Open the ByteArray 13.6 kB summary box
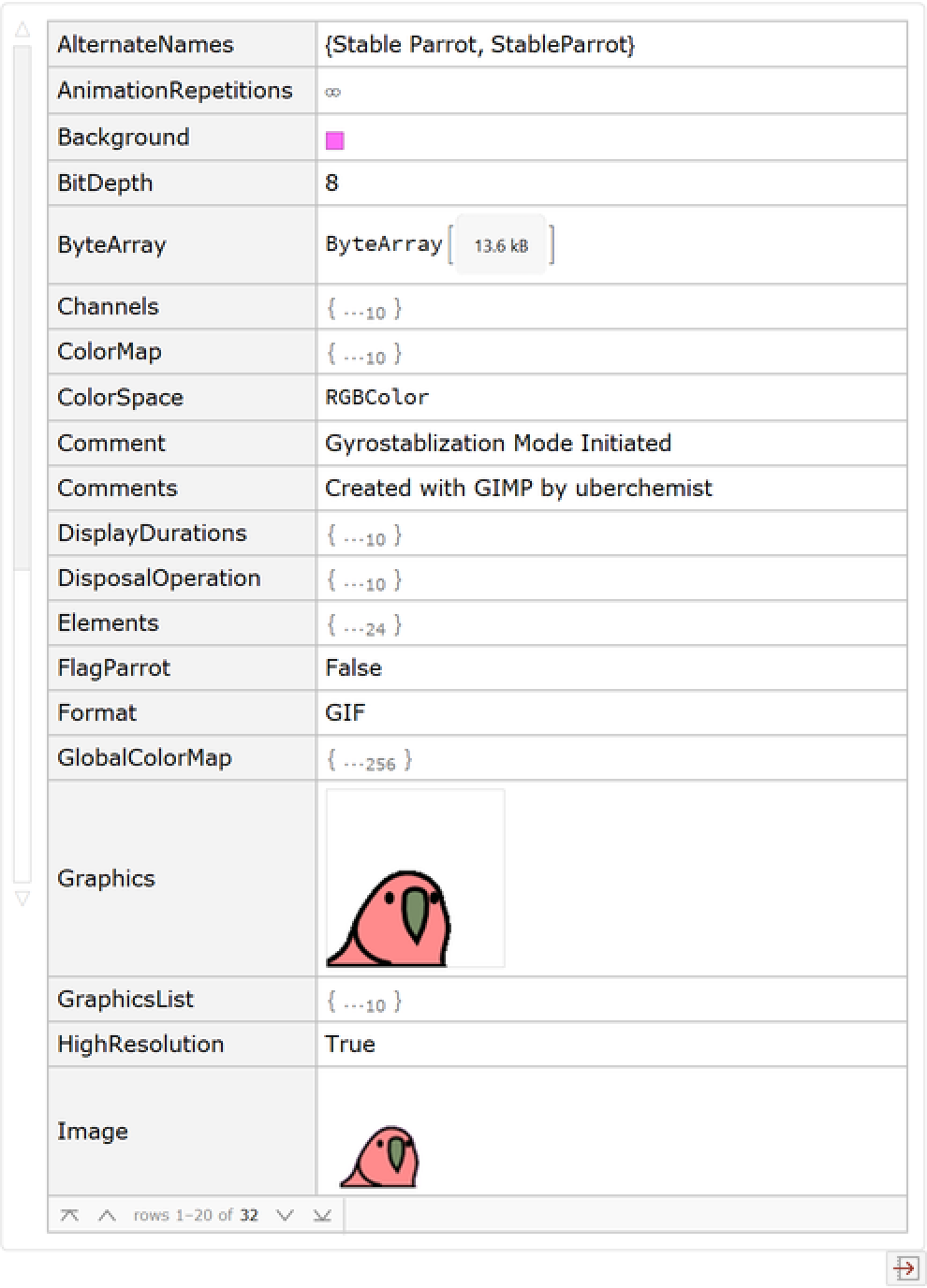This screenshot has width=927, height=1288. (x=500, y=245)
